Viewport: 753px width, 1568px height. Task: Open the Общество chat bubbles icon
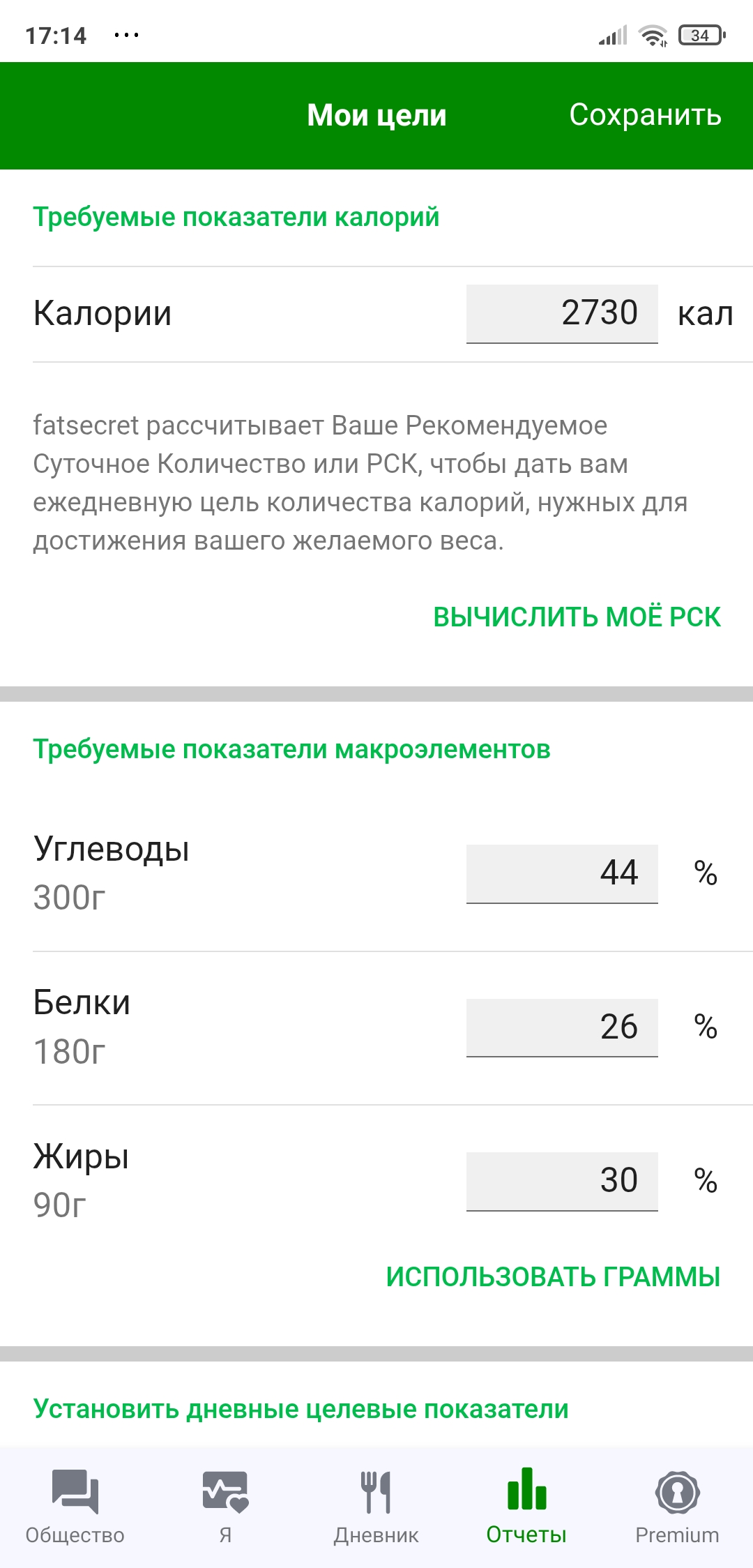(75, 1491)
